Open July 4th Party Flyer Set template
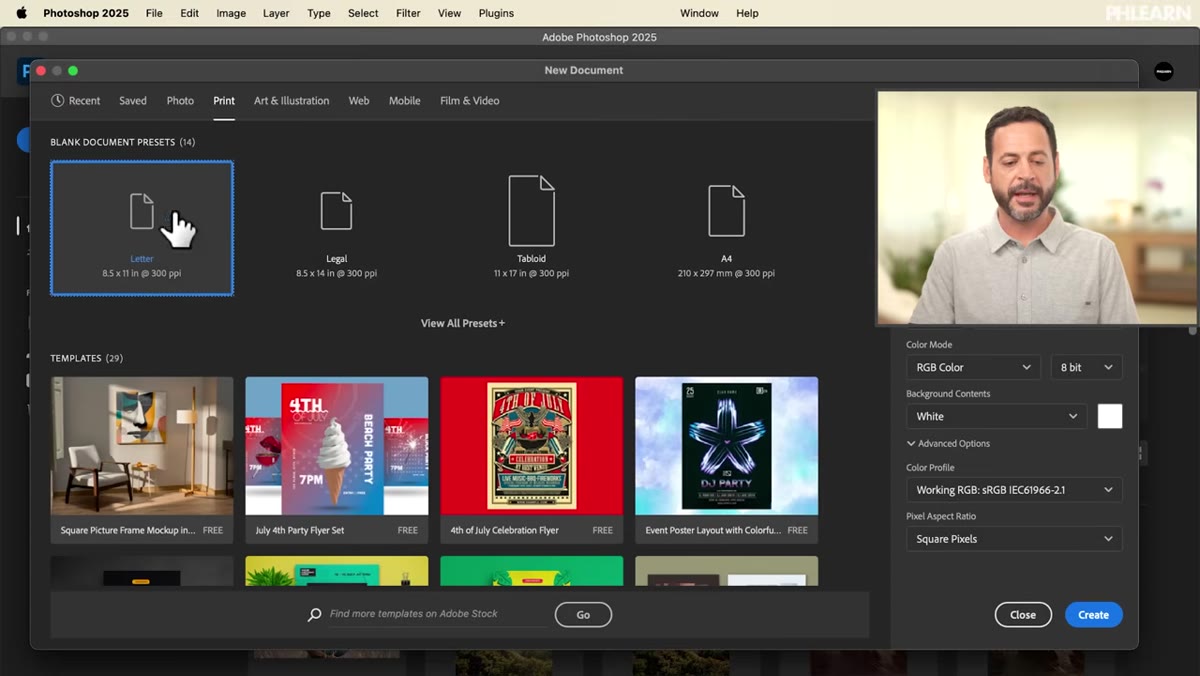 click(336, 460)
